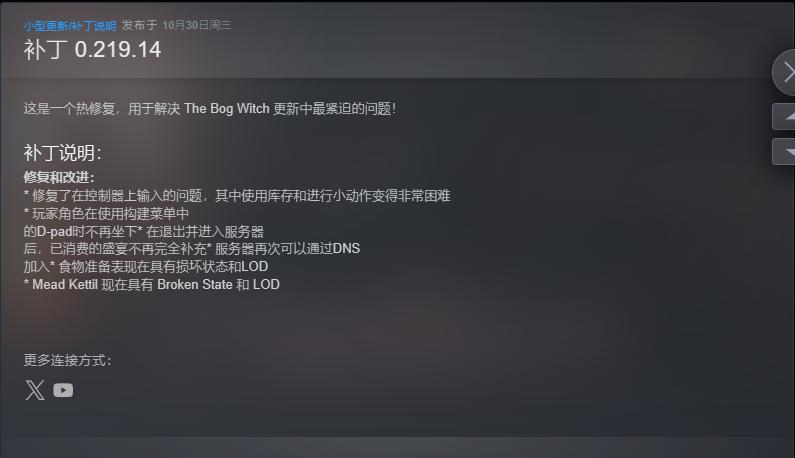Select the D-pad no longer sitting line

click(x=143, y=231)
